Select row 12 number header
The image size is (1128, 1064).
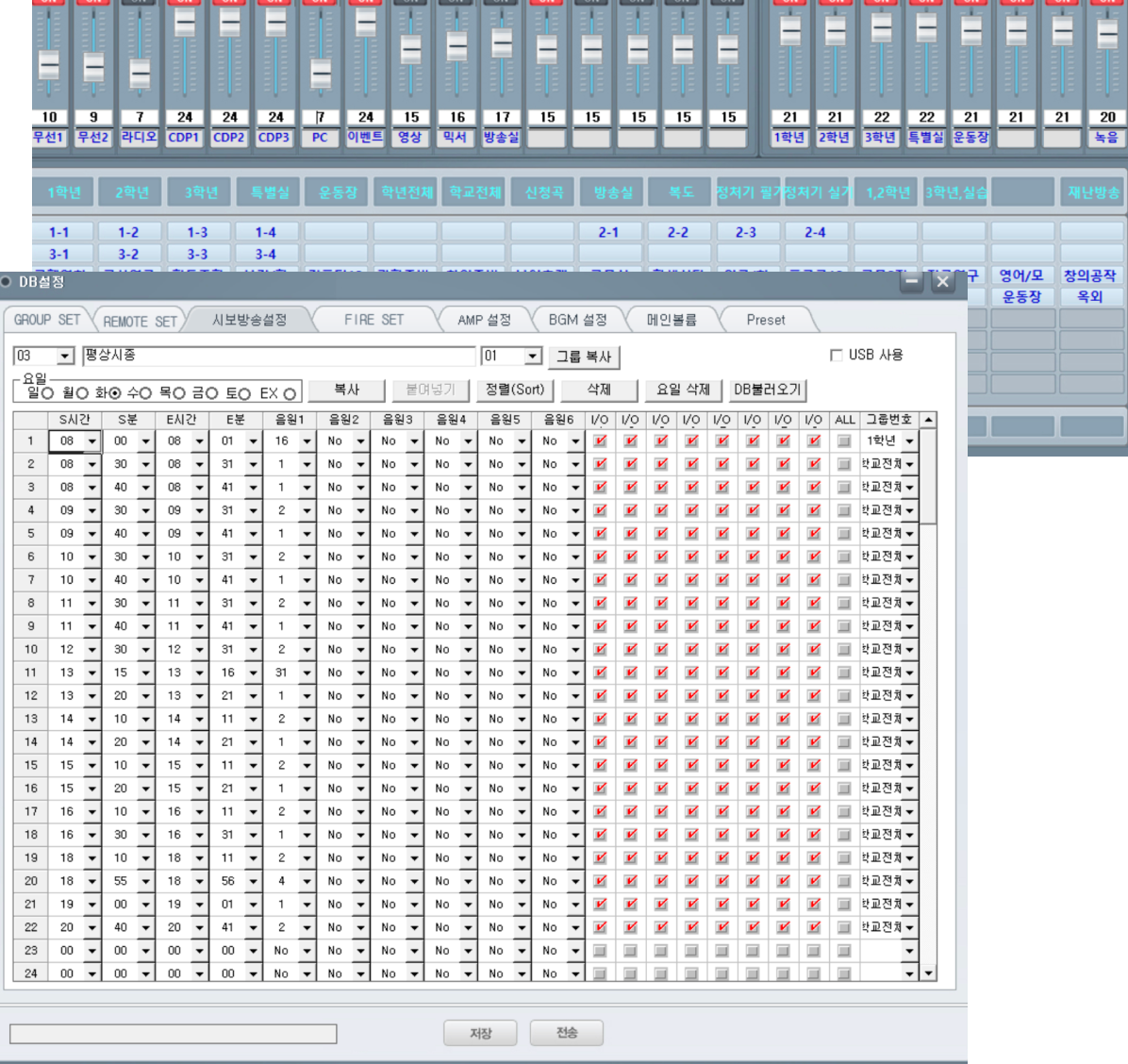click(x=31, y=696)
